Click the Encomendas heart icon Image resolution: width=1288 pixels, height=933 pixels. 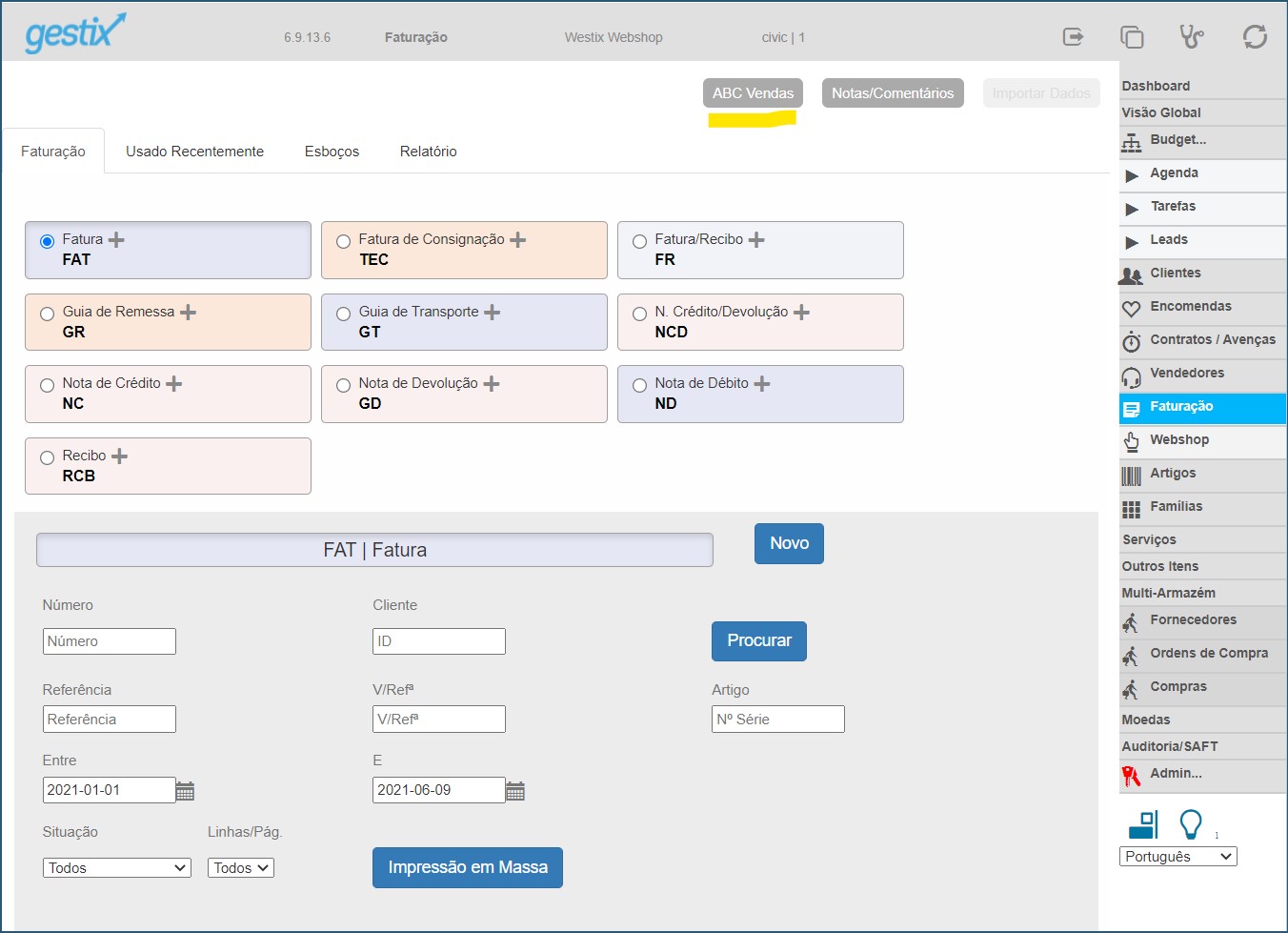pyautogui.click(x=1131, y=308)
